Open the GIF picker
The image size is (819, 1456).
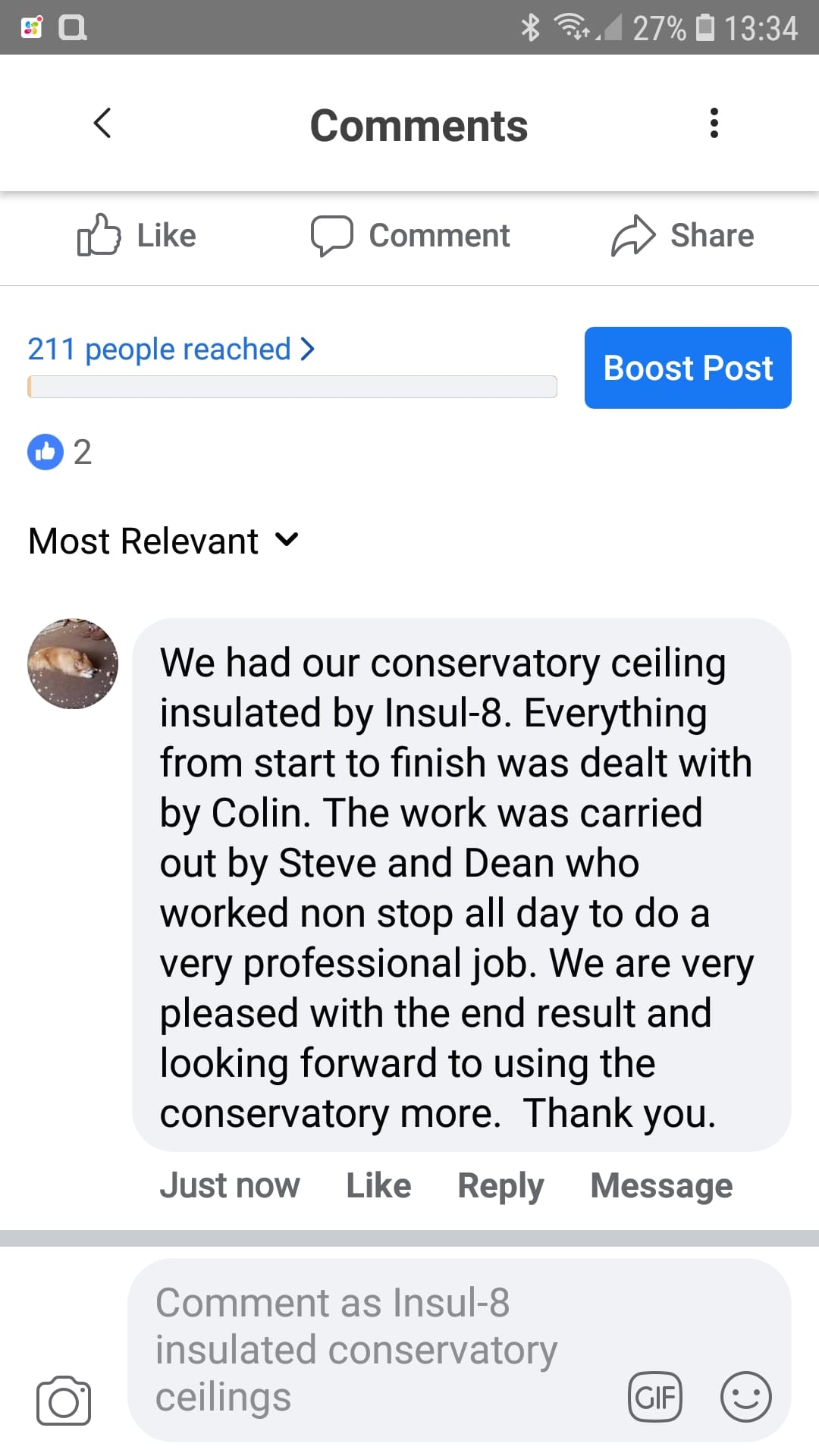coord(655,1397)
